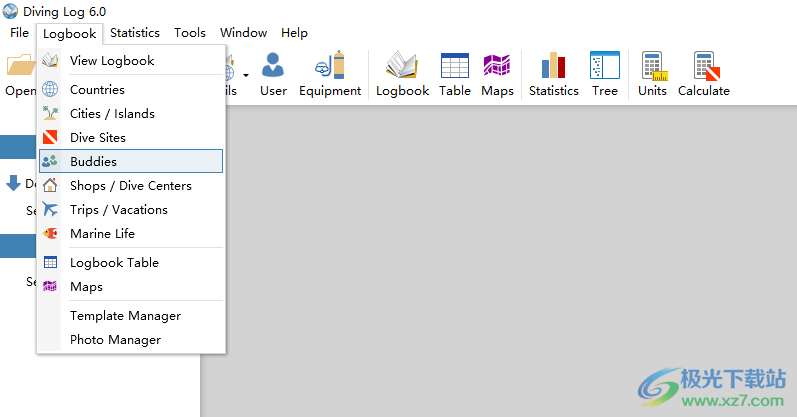Open the User toolbar button
This screenshot has height=417, width=797.
(x=273, y=75)
